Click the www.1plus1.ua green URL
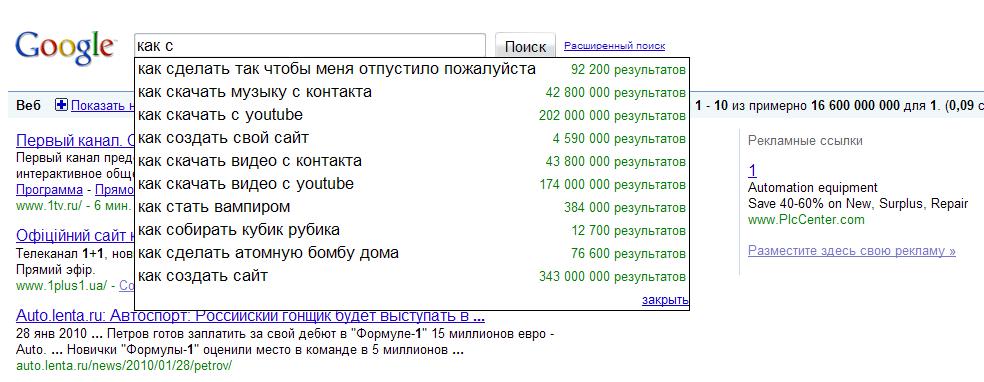This screenshot has height=382, width=984. coord(61,286)
